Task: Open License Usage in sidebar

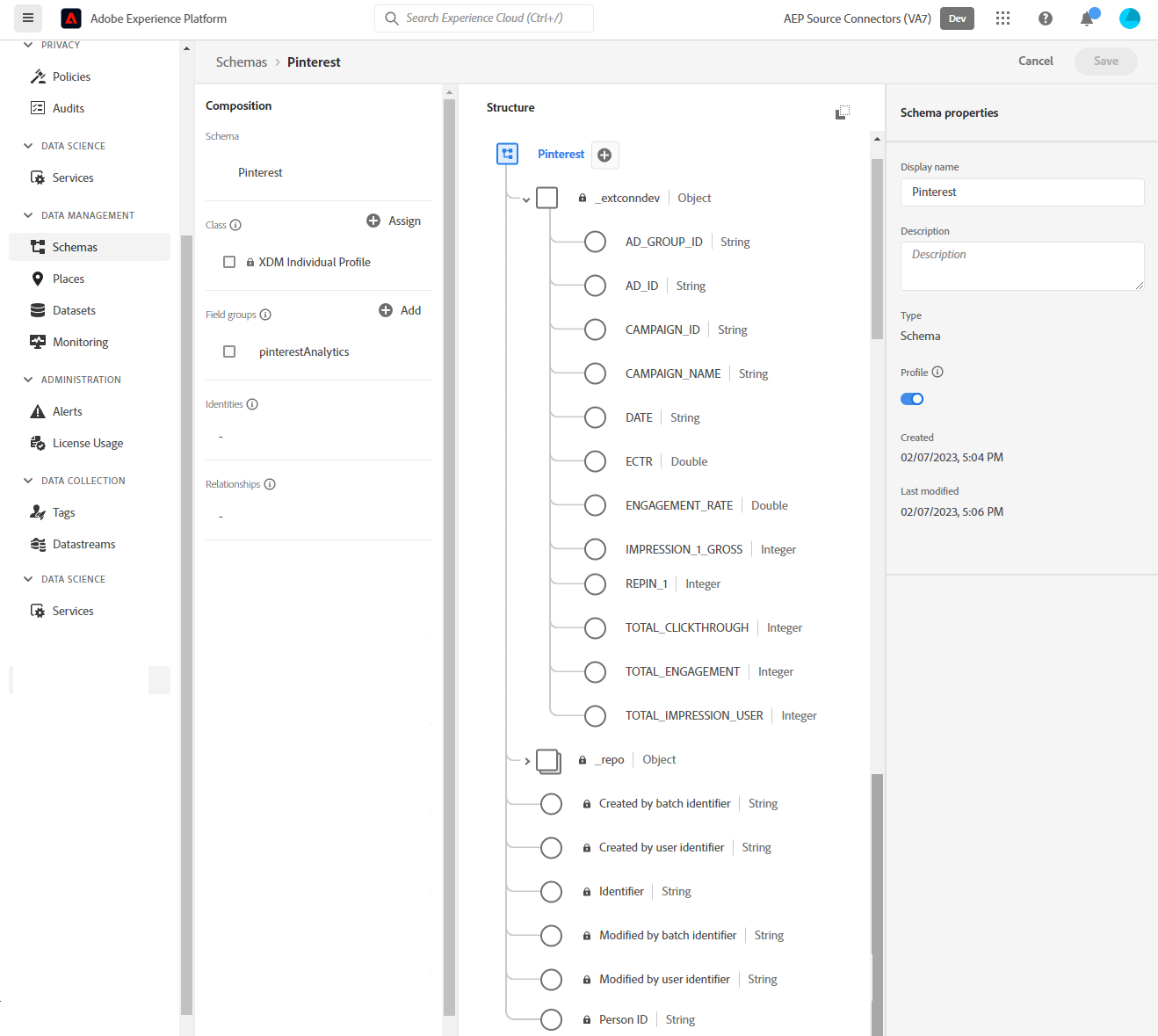Action: tap(90, 443)
